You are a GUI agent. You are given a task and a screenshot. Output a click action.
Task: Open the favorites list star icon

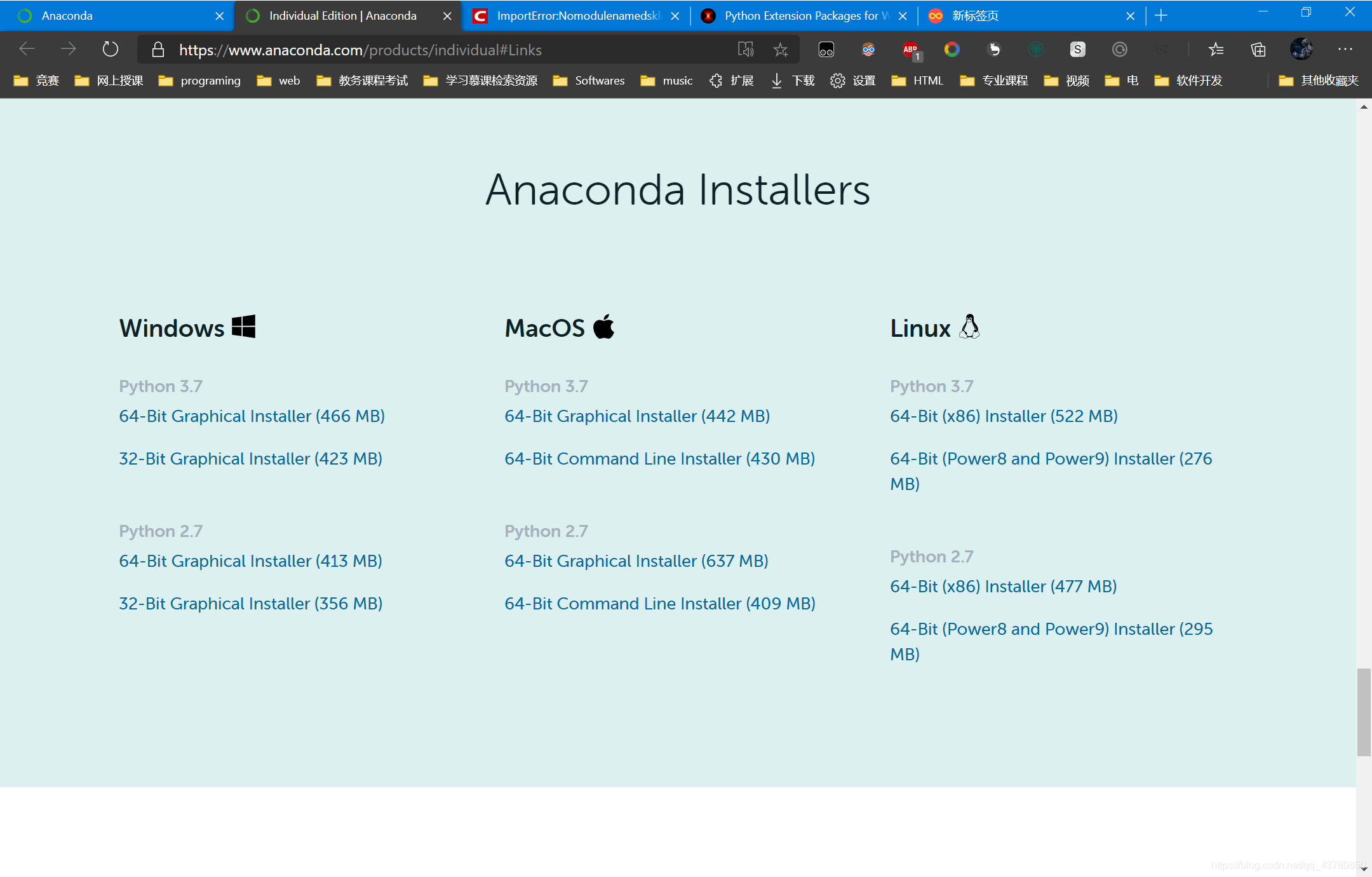[1216, 50]
